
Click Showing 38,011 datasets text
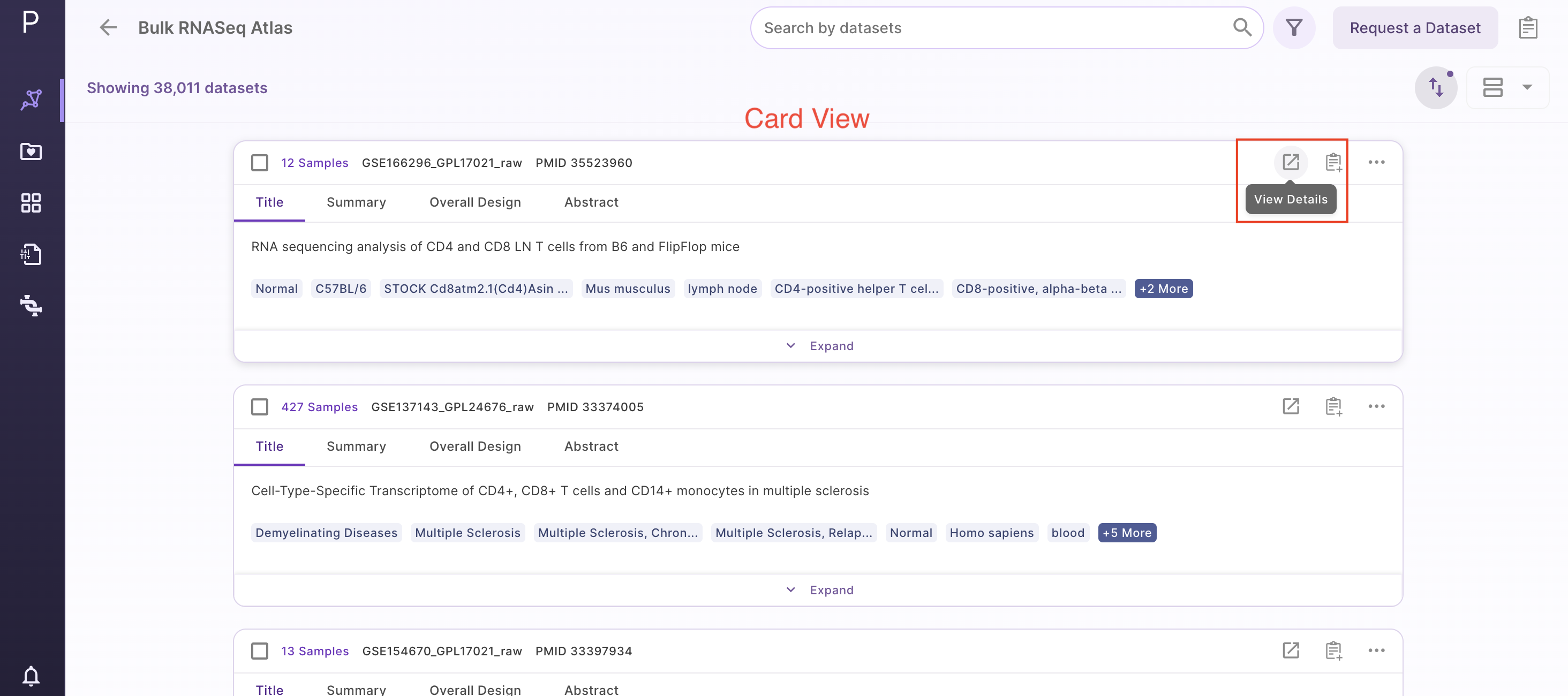pos(177,88)
